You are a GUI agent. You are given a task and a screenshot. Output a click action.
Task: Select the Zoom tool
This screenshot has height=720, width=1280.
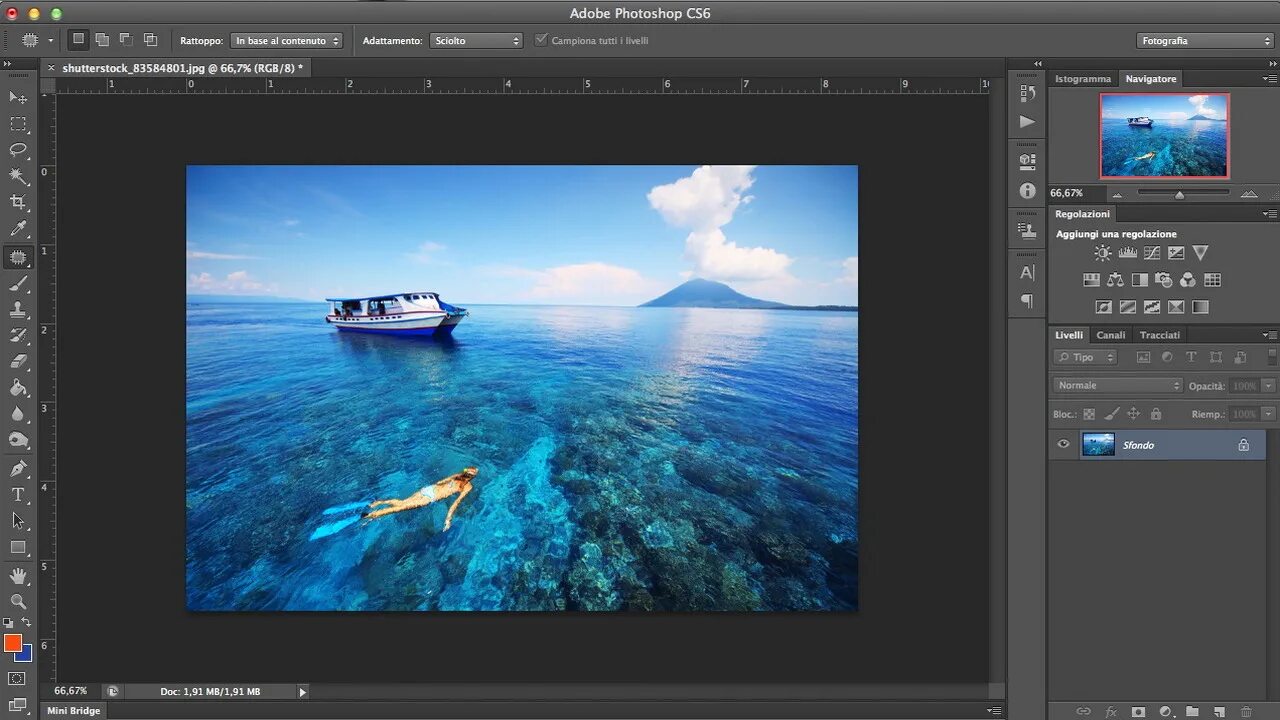18,601
